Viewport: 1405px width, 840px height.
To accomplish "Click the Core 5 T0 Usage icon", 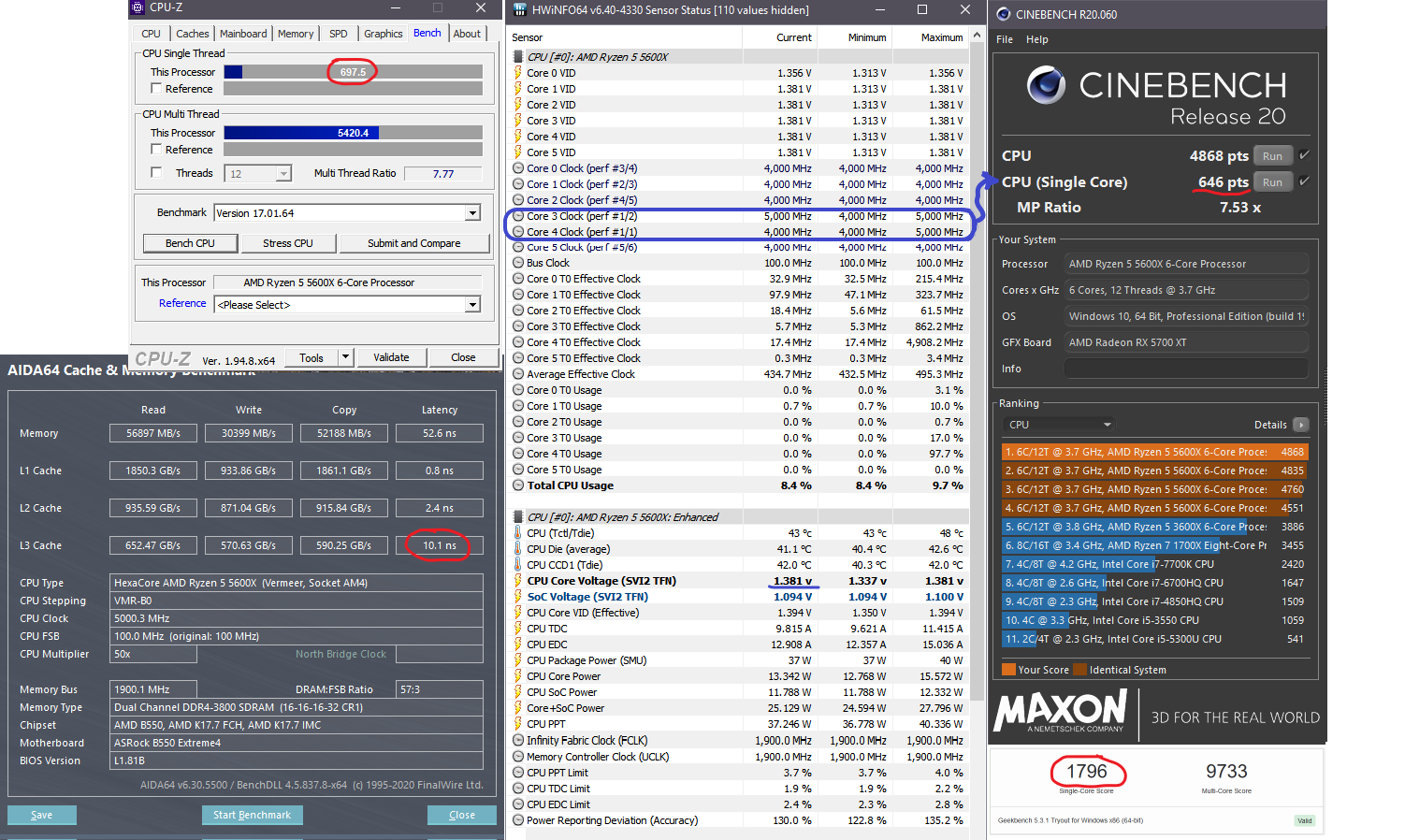I will (x=518, y=470).
